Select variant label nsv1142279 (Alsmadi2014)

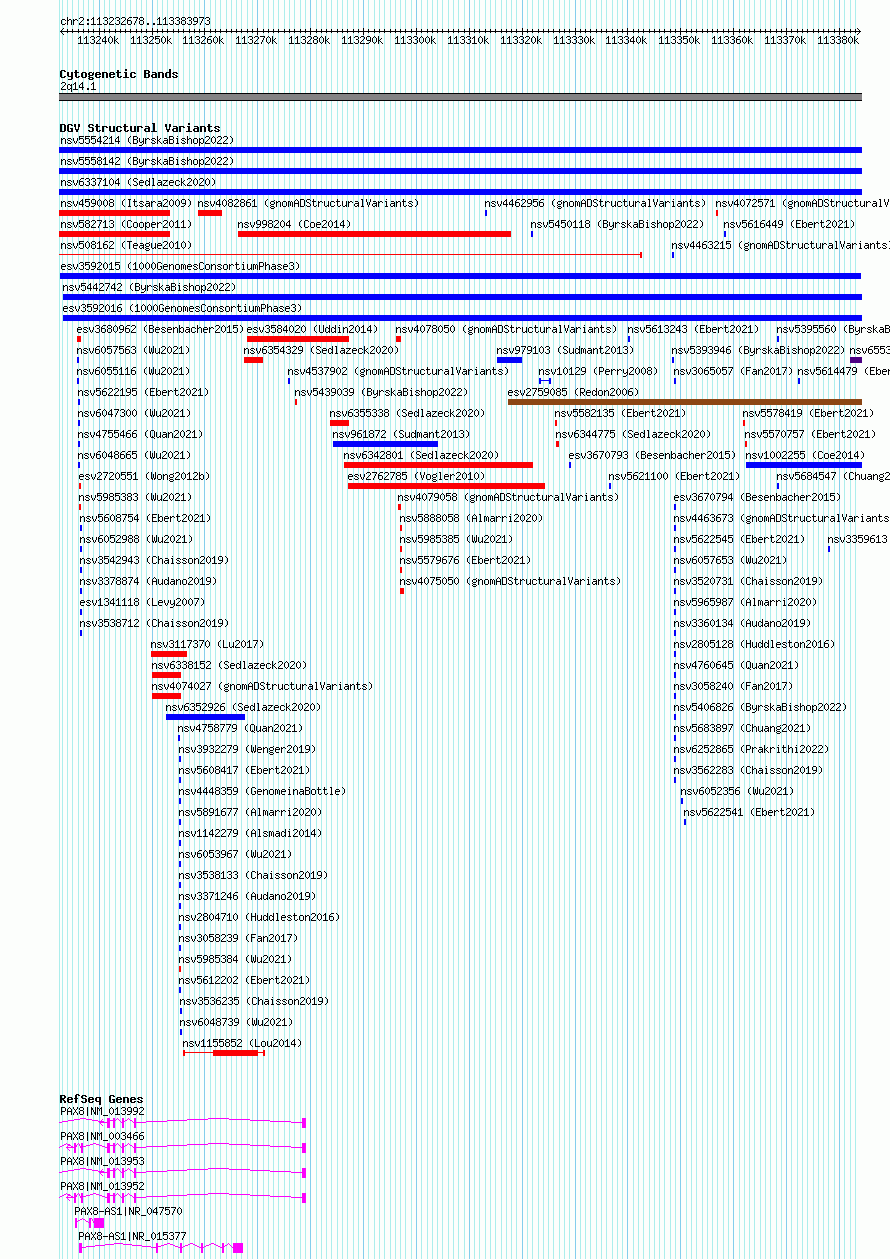pyautogui.click(x=250, y=833)
